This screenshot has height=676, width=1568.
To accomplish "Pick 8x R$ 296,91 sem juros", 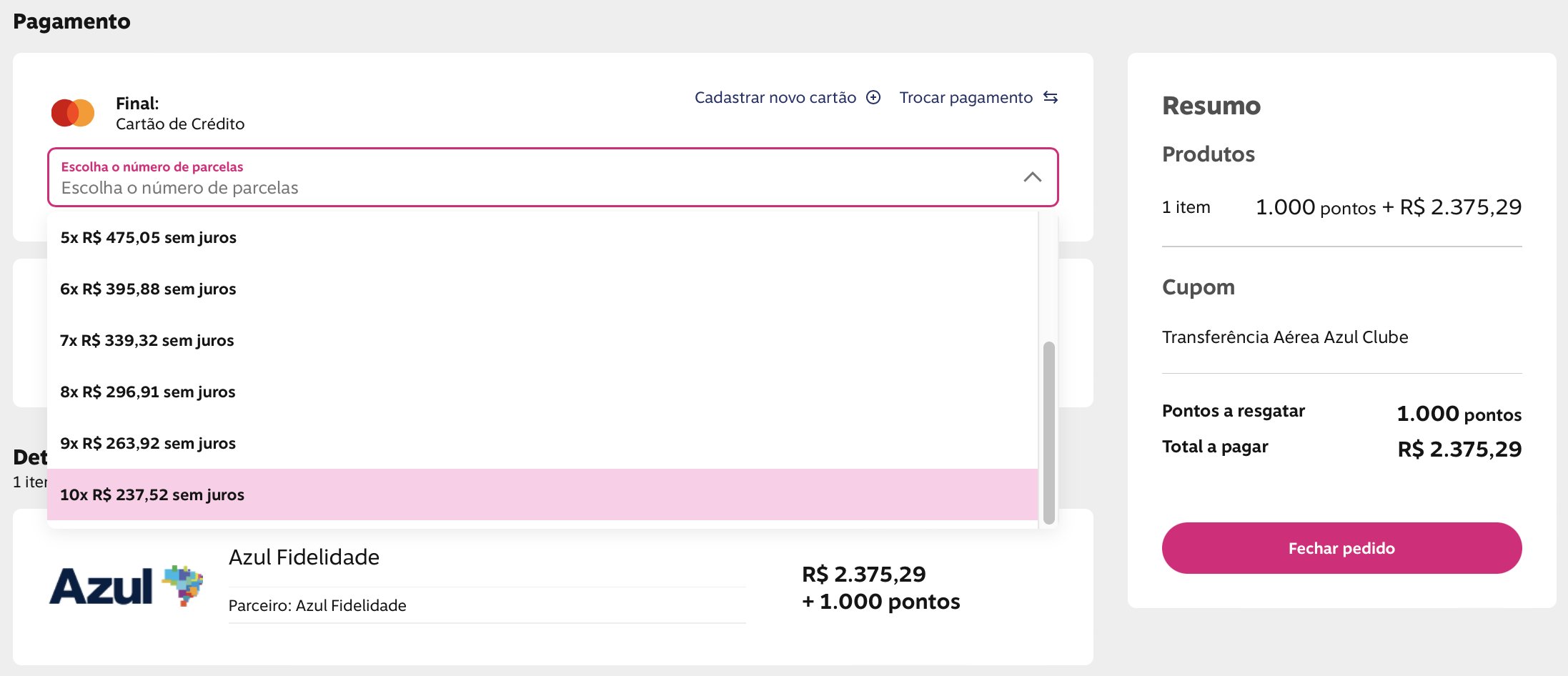I will (x=148, y=392).
